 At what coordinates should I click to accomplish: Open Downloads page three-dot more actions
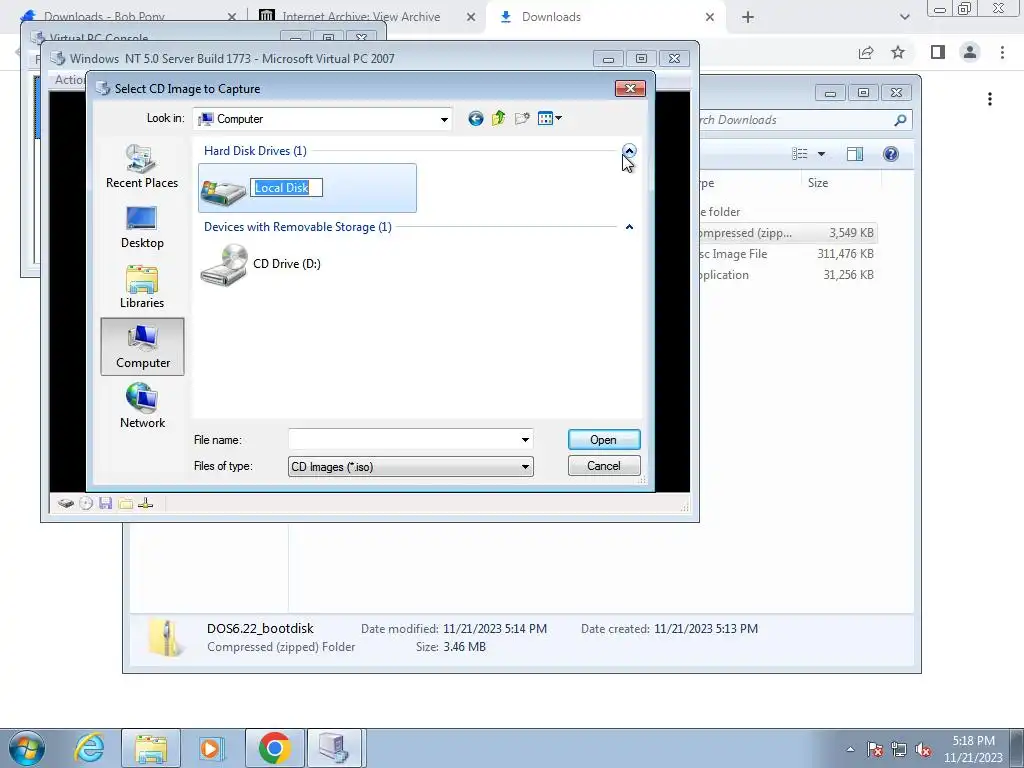990,99
